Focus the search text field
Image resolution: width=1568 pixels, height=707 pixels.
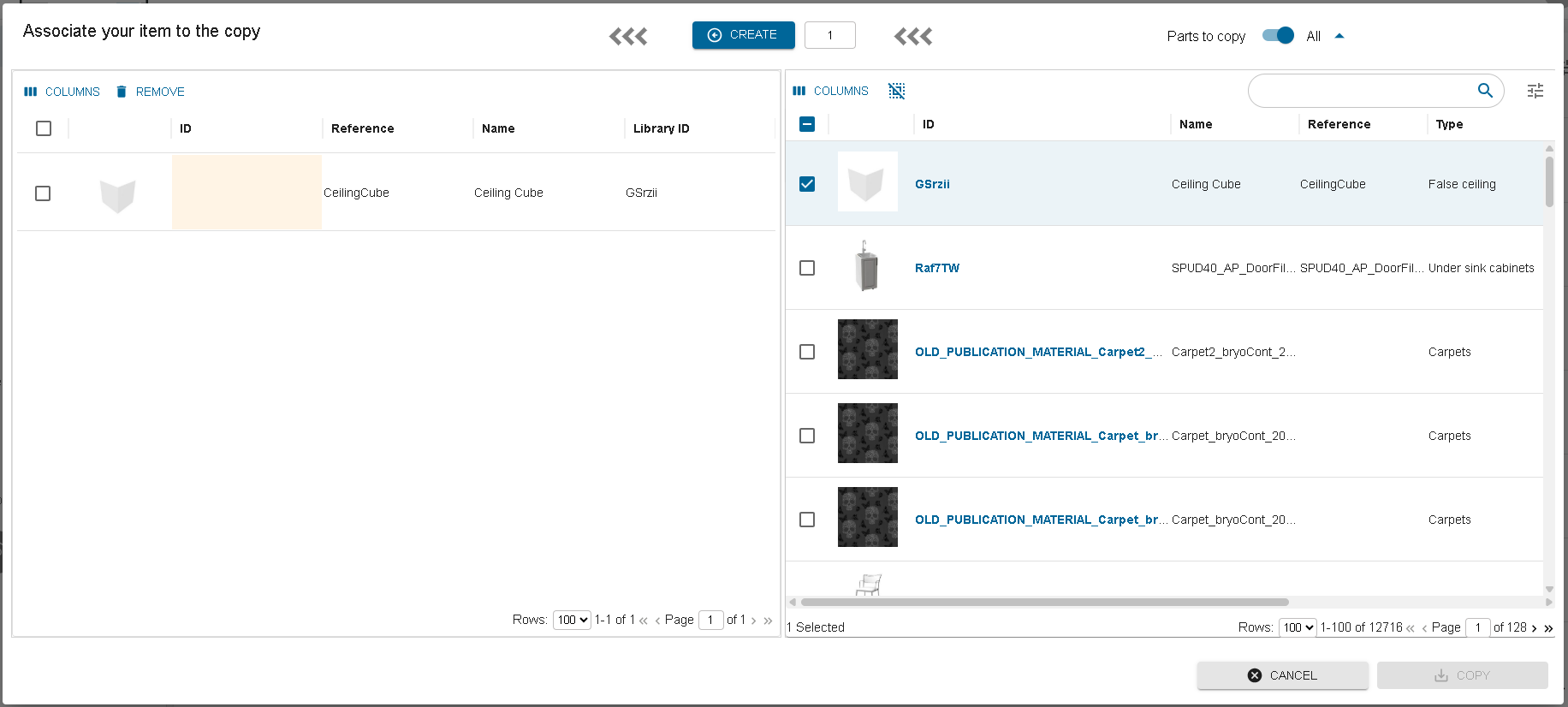[x=1365, y=90]
